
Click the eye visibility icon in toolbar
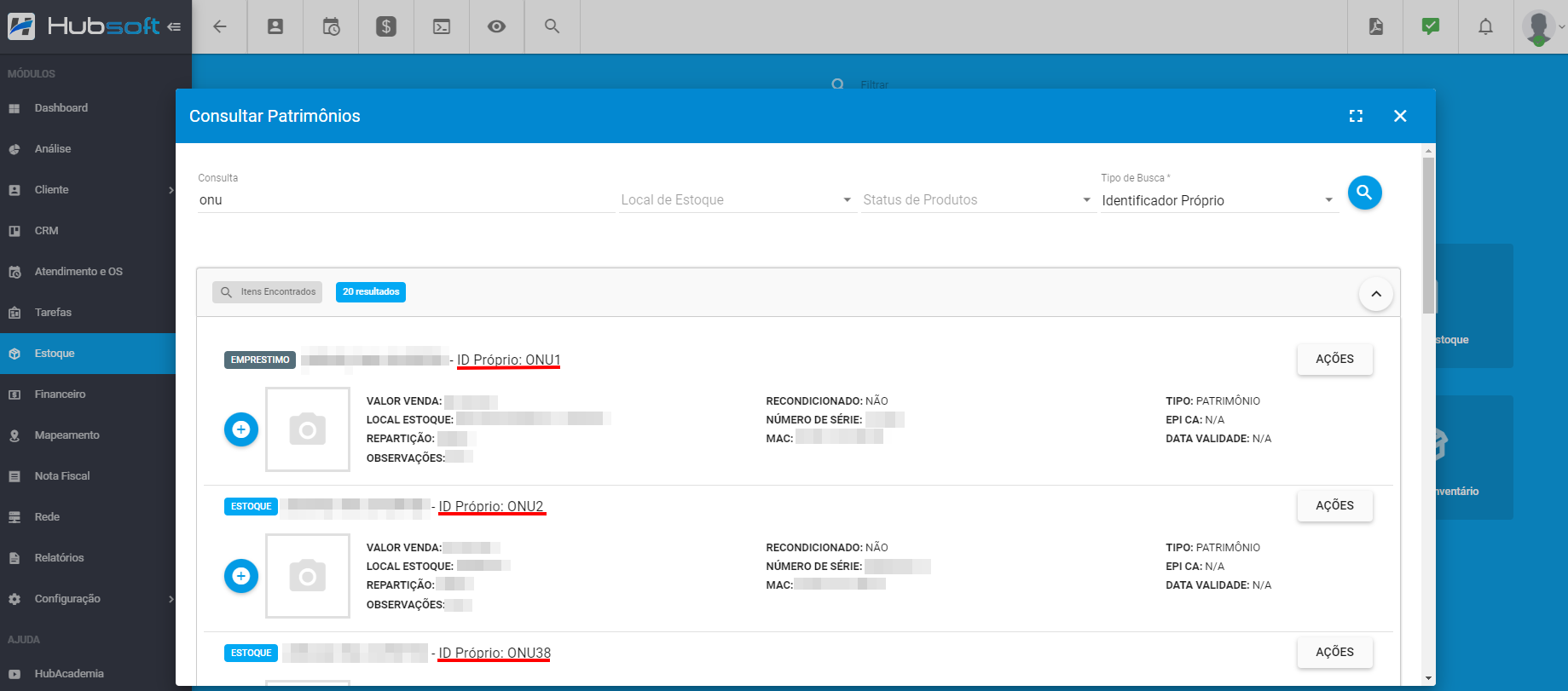[x=496, y=26]
